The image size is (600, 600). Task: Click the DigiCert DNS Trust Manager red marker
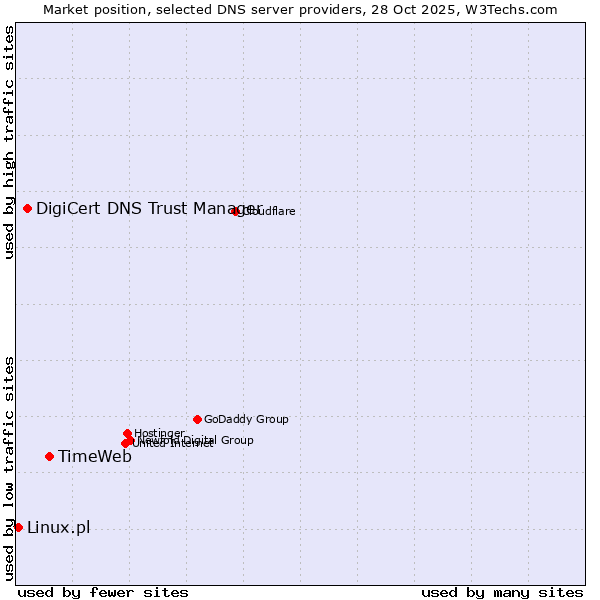tap(27, 208)
